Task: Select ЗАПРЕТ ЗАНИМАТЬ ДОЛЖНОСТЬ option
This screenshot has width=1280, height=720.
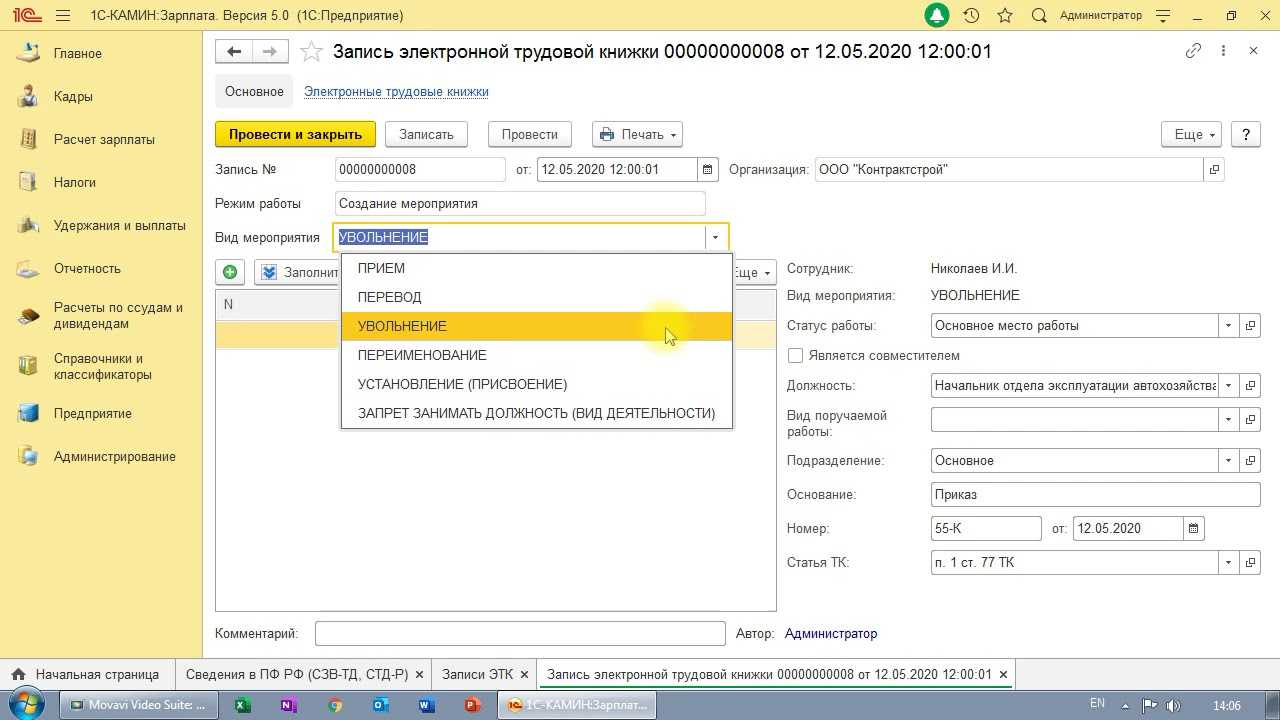Action: 537,414
